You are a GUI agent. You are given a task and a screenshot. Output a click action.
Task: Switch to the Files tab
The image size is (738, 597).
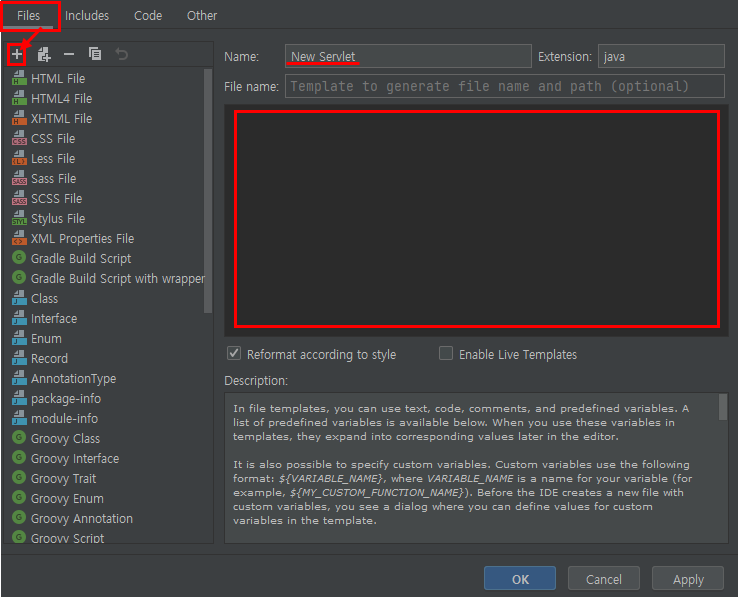[29, 16]
